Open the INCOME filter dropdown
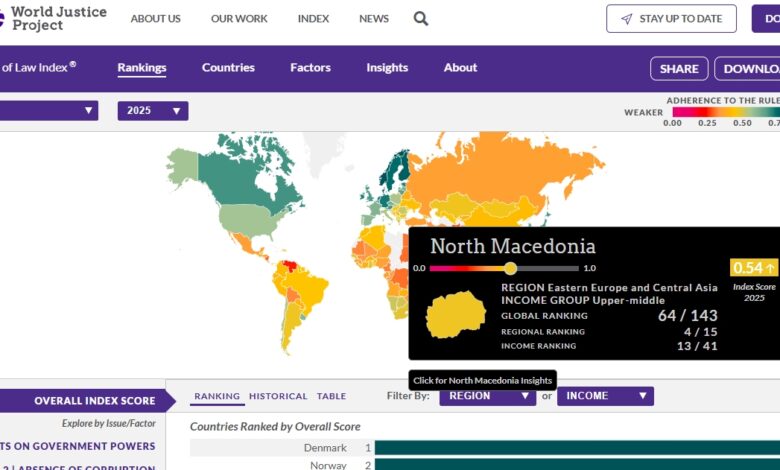This screenshot has width=780, height=470. (605, 396)
